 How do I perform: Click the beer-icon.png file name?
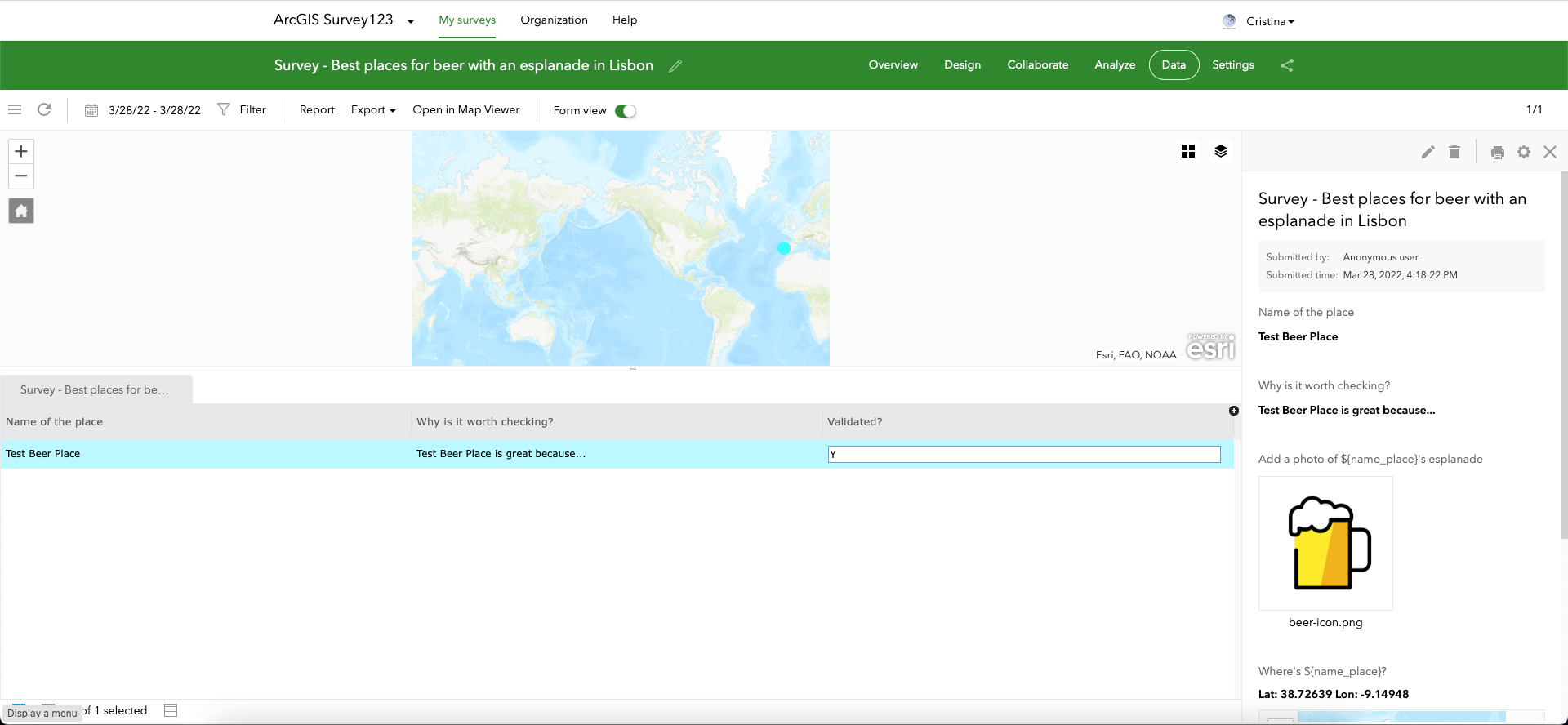[1325, 622]
